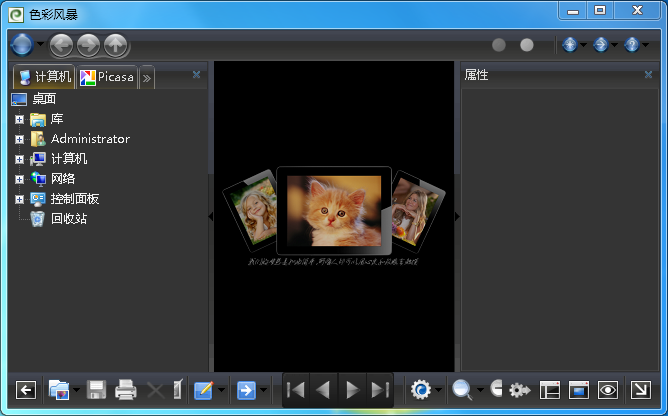Click the blue gear settings icon
The height and width of the screenshot is (416, 668).
(421, 390)
